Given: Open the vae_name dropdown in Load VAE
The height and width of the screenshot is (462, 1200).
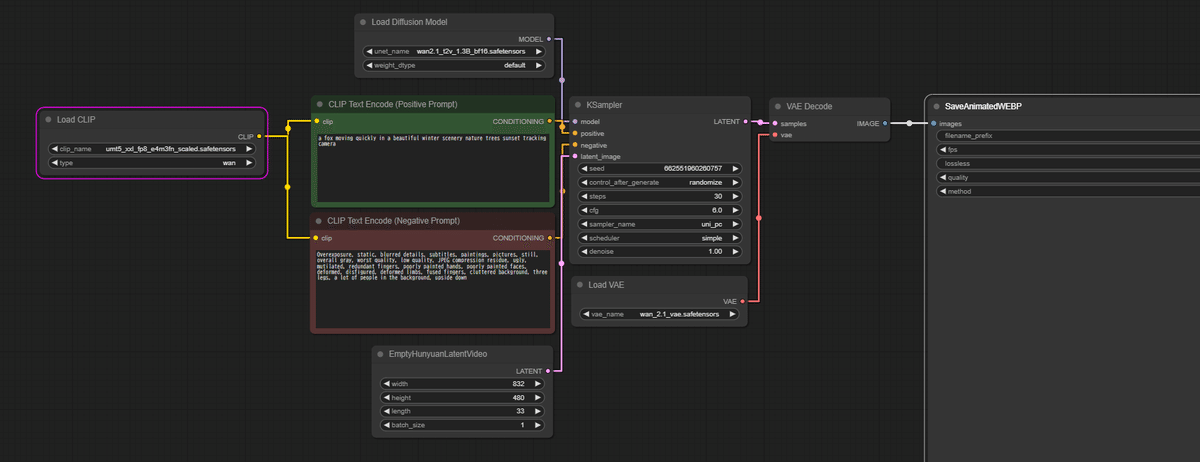Looking at the screenshot, I should point(660,313).
